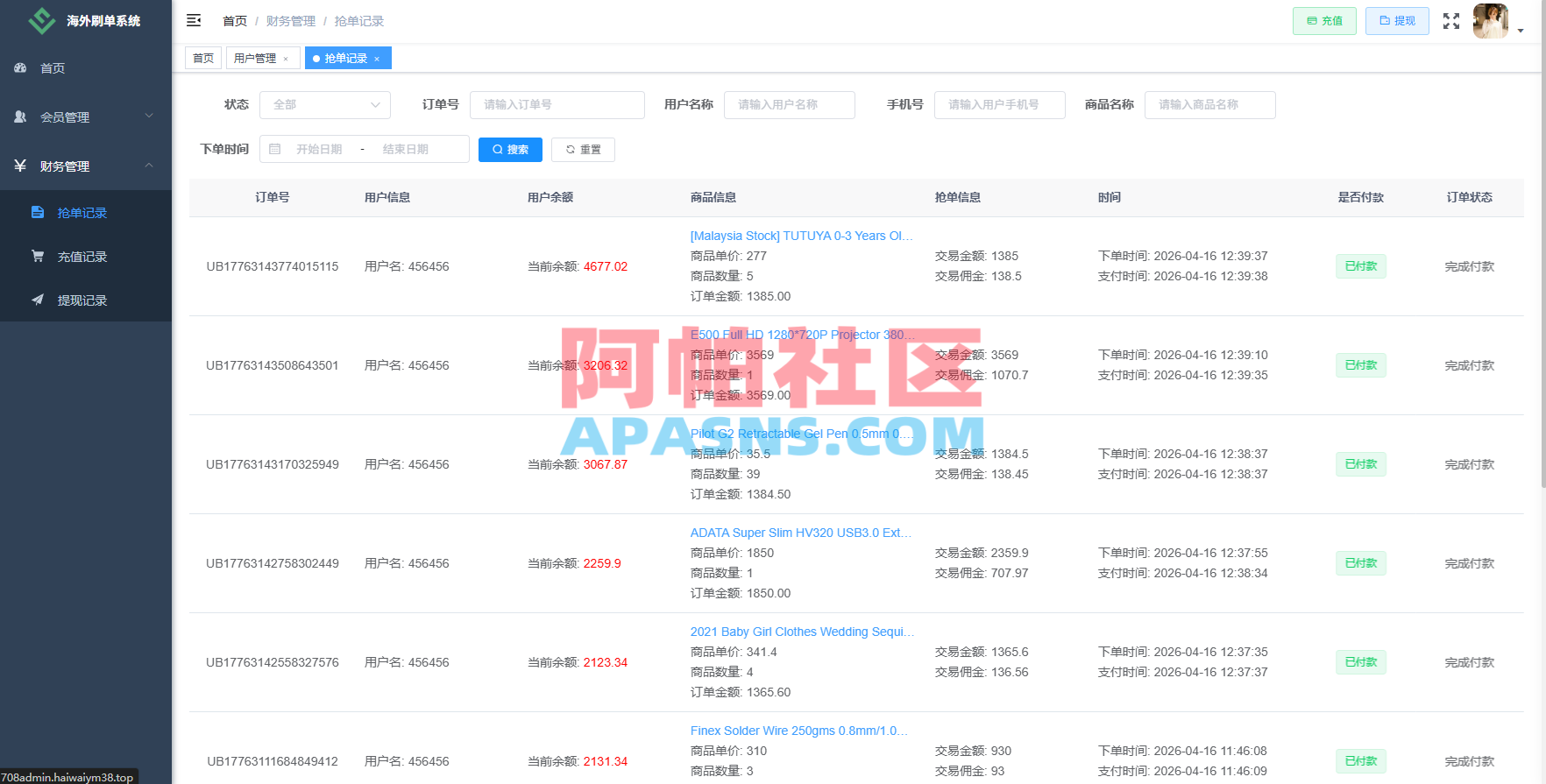This screenshot has width=1546, height=784.
Task: Click the 充值 button in header
Action: pyautogui.click(x=1324, y=21)
